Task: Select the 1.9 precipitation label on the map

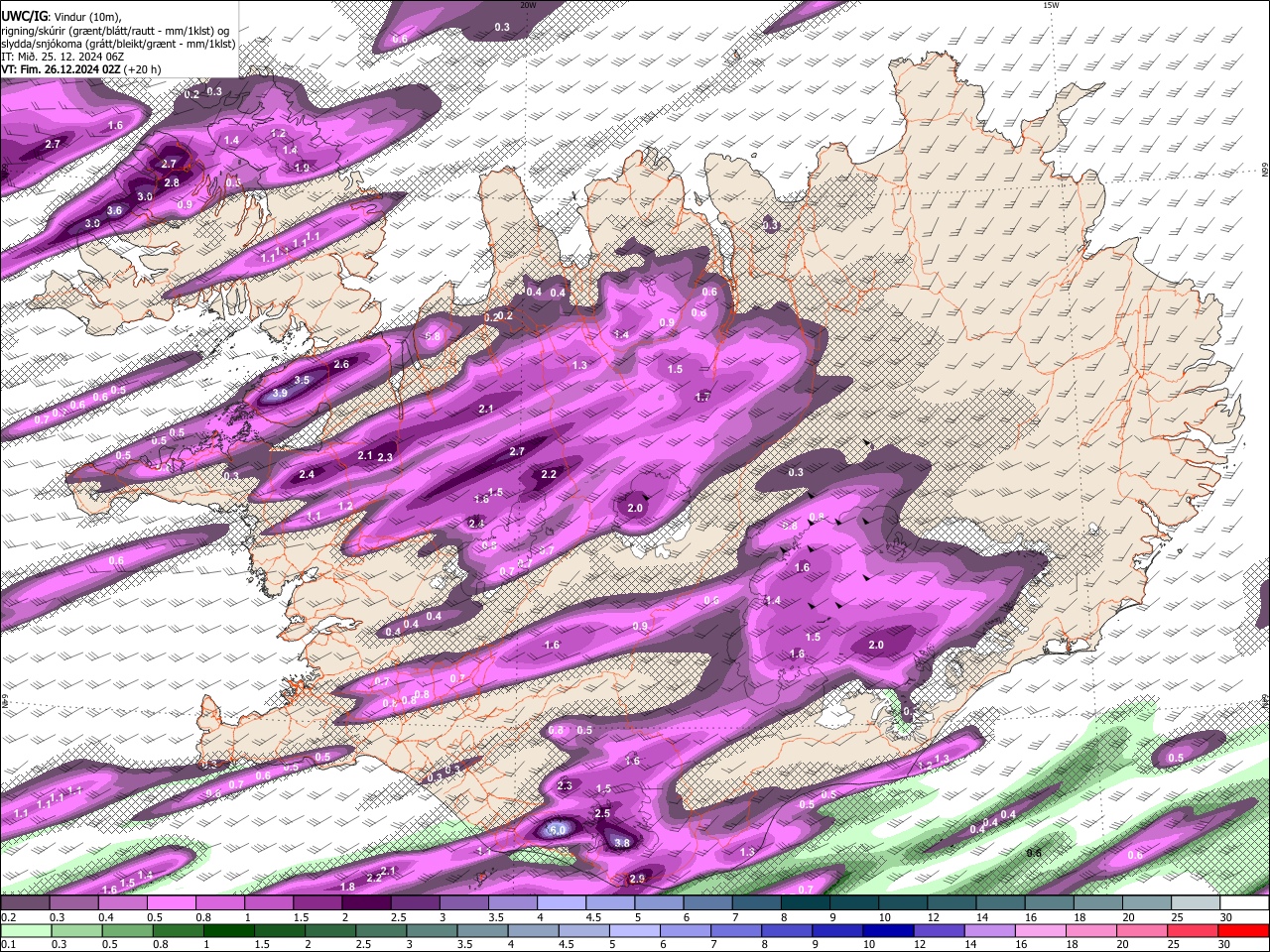Action: [x=302, y=168]
